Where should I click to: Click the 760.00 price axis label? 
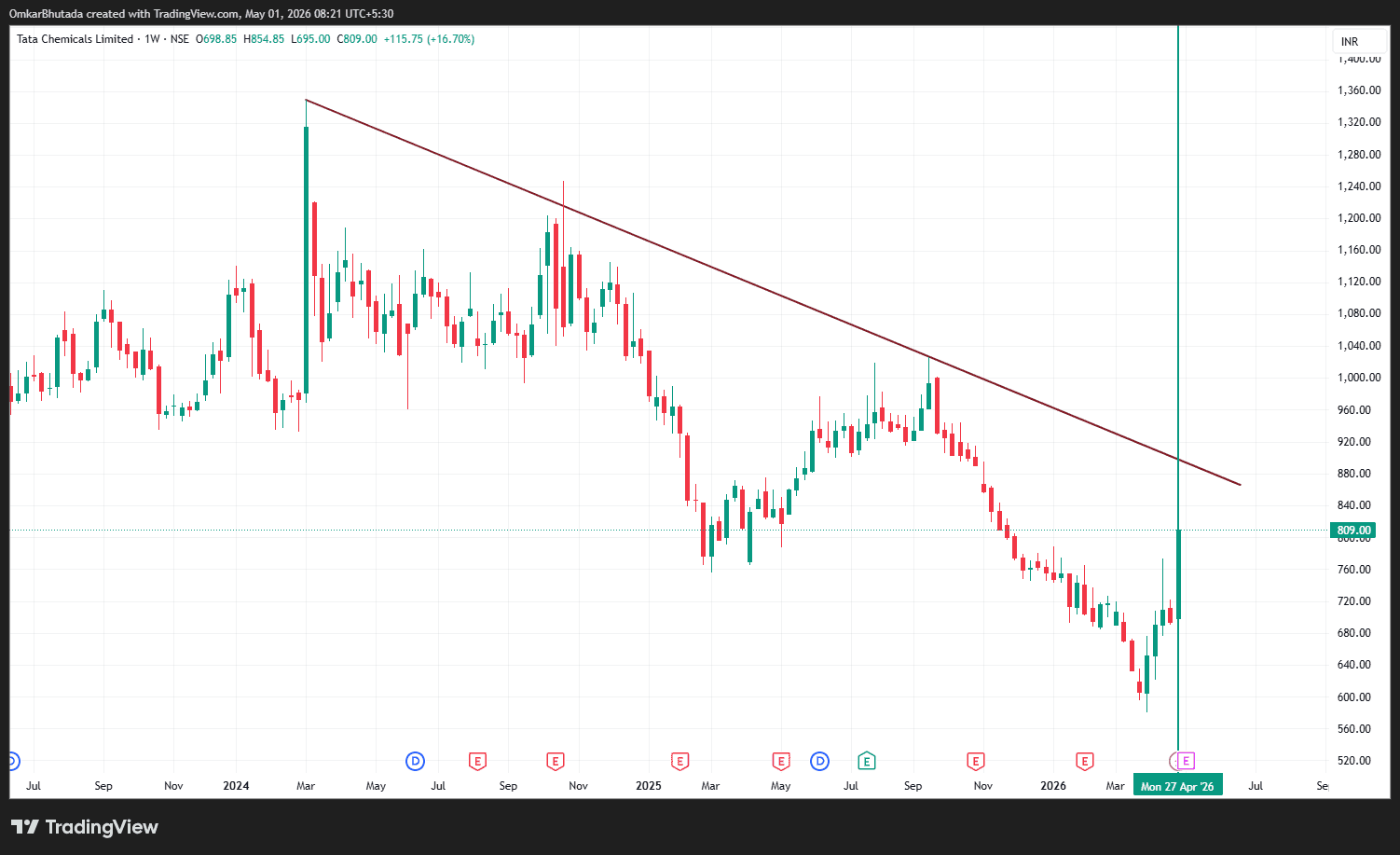(x=1354, y=570)
